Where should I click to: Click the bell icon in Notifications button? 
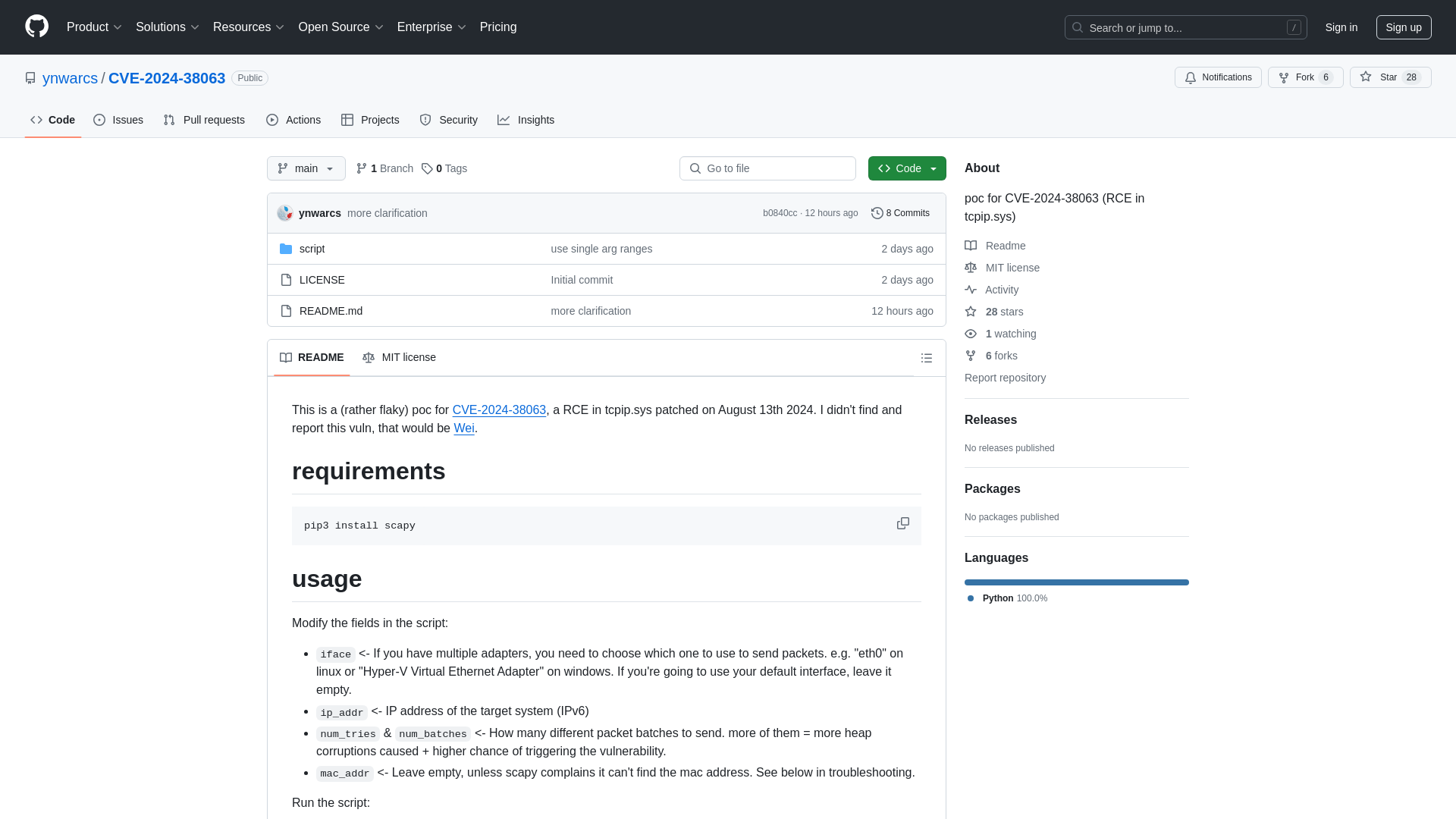pyautogui.click(x=1191, y=77)
